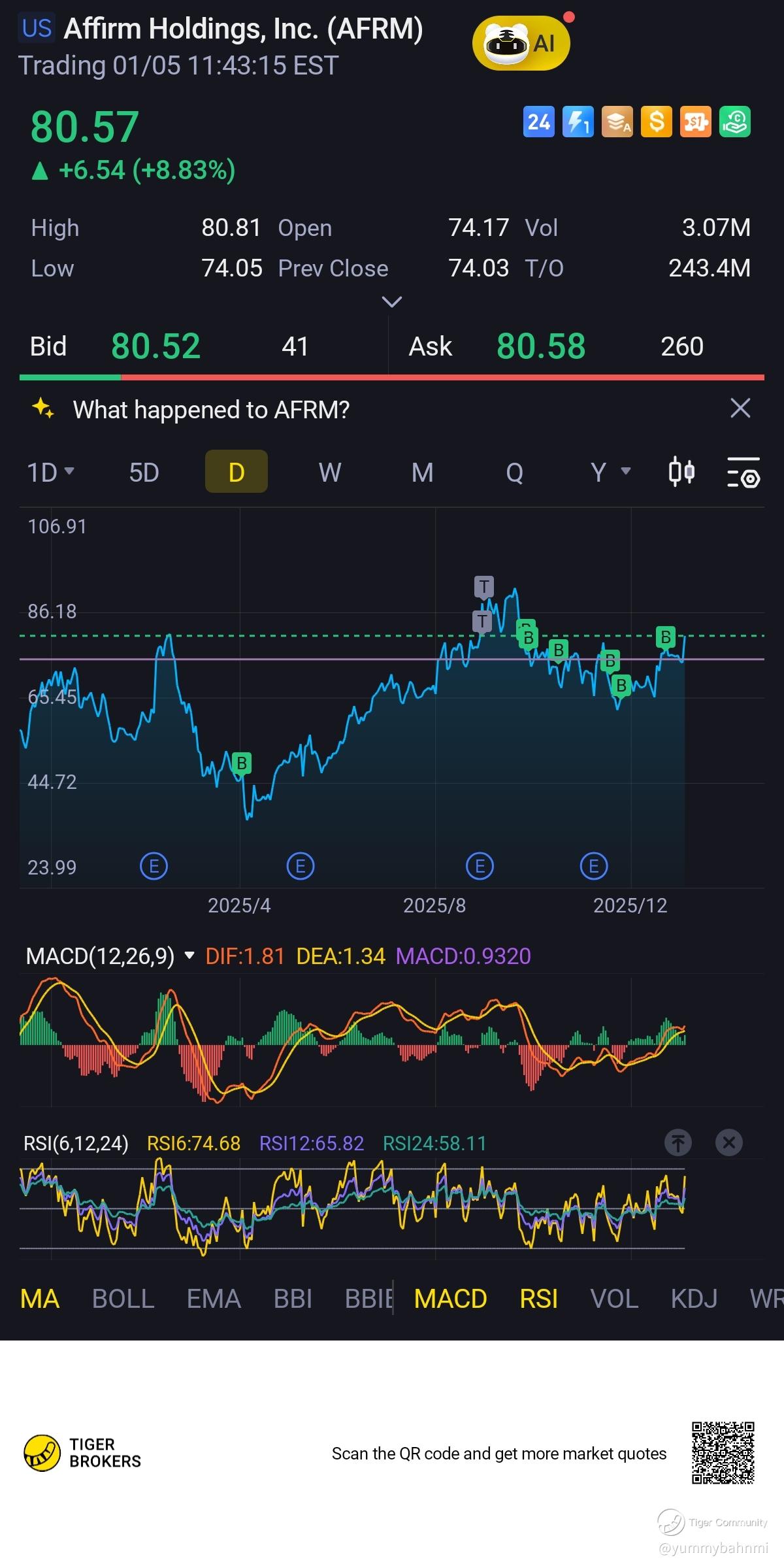Viewport: 784px width, 1566px height.
Task: Tap the upper T marker at the chart peak
Action: point(483,587)
